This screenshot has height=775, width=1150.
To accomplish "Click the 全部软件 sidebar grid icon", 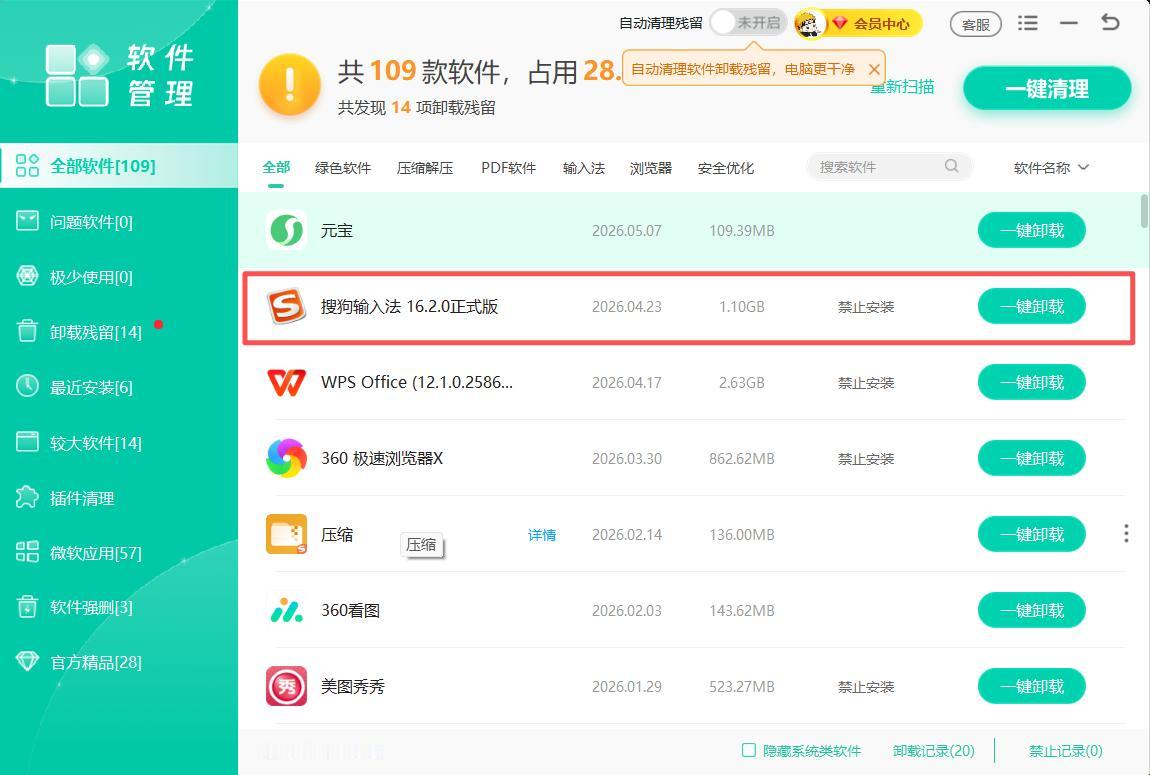I will pos(27,166).
